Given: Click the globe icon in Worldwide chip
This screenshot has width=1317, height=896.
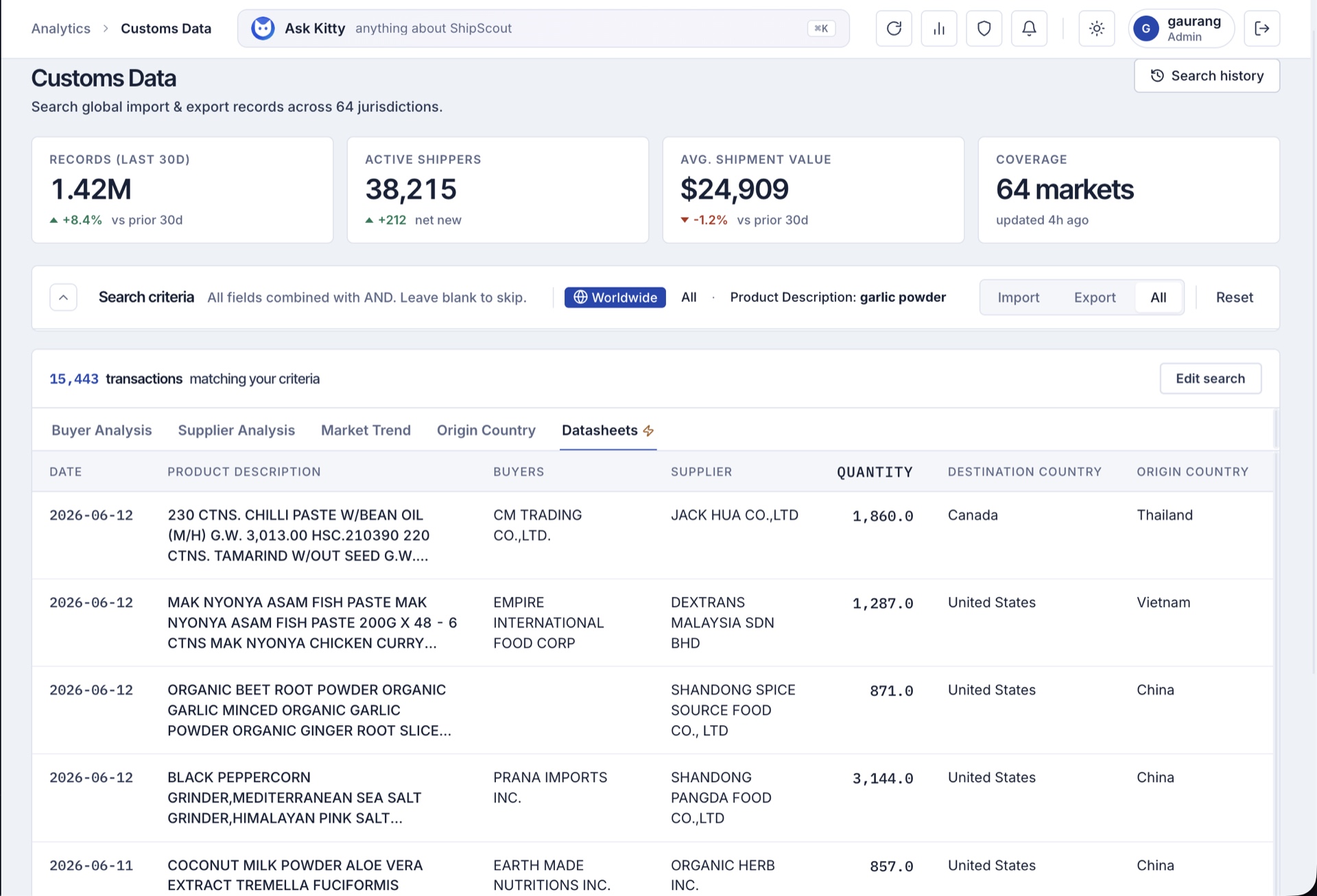Looking at the screenshot, I should pyautogui.click(x=580, y=297).
